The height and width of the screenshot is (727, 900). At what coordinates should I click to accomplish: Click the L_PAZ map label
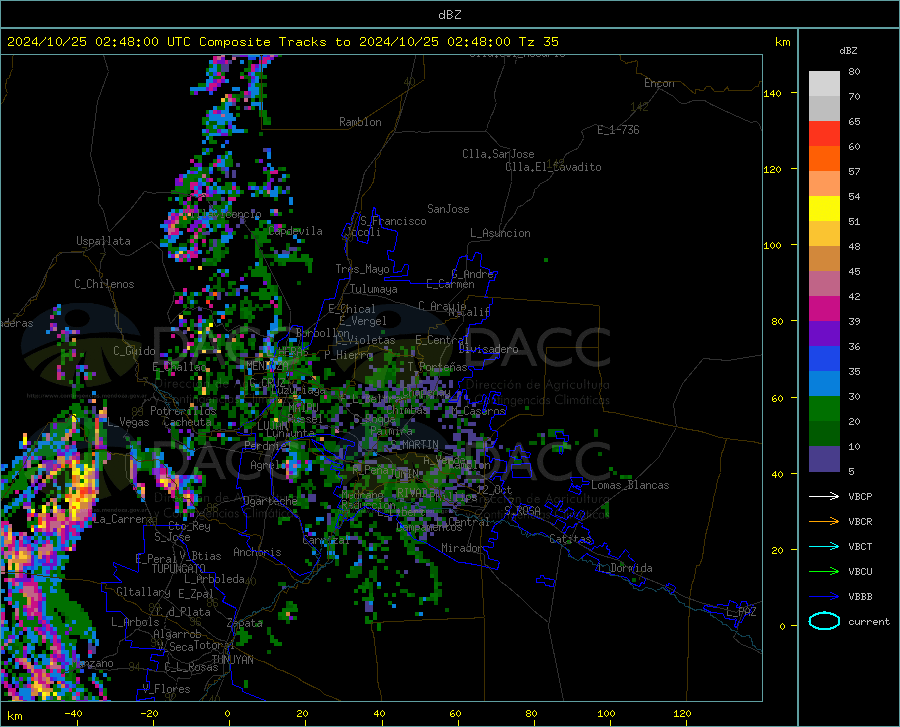[741, 612]
